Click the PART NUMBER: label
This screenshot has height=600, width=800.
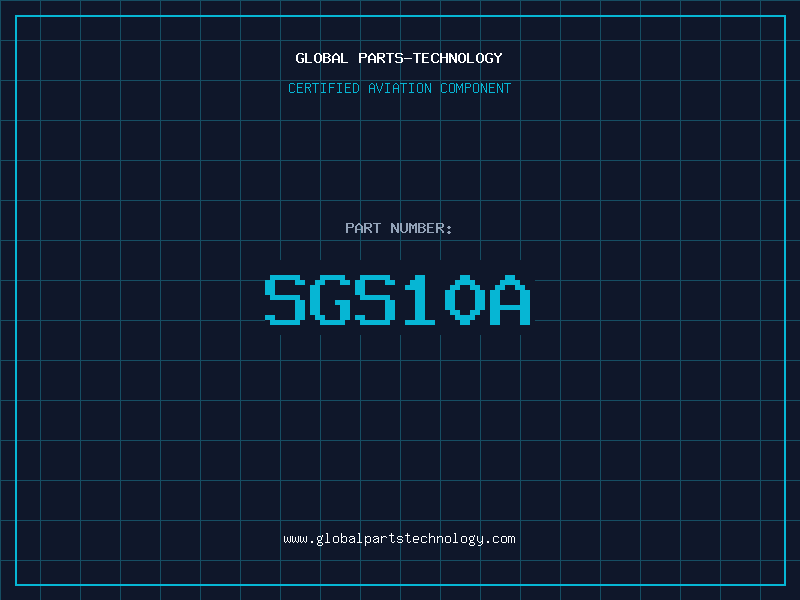[x=398, y=228]
